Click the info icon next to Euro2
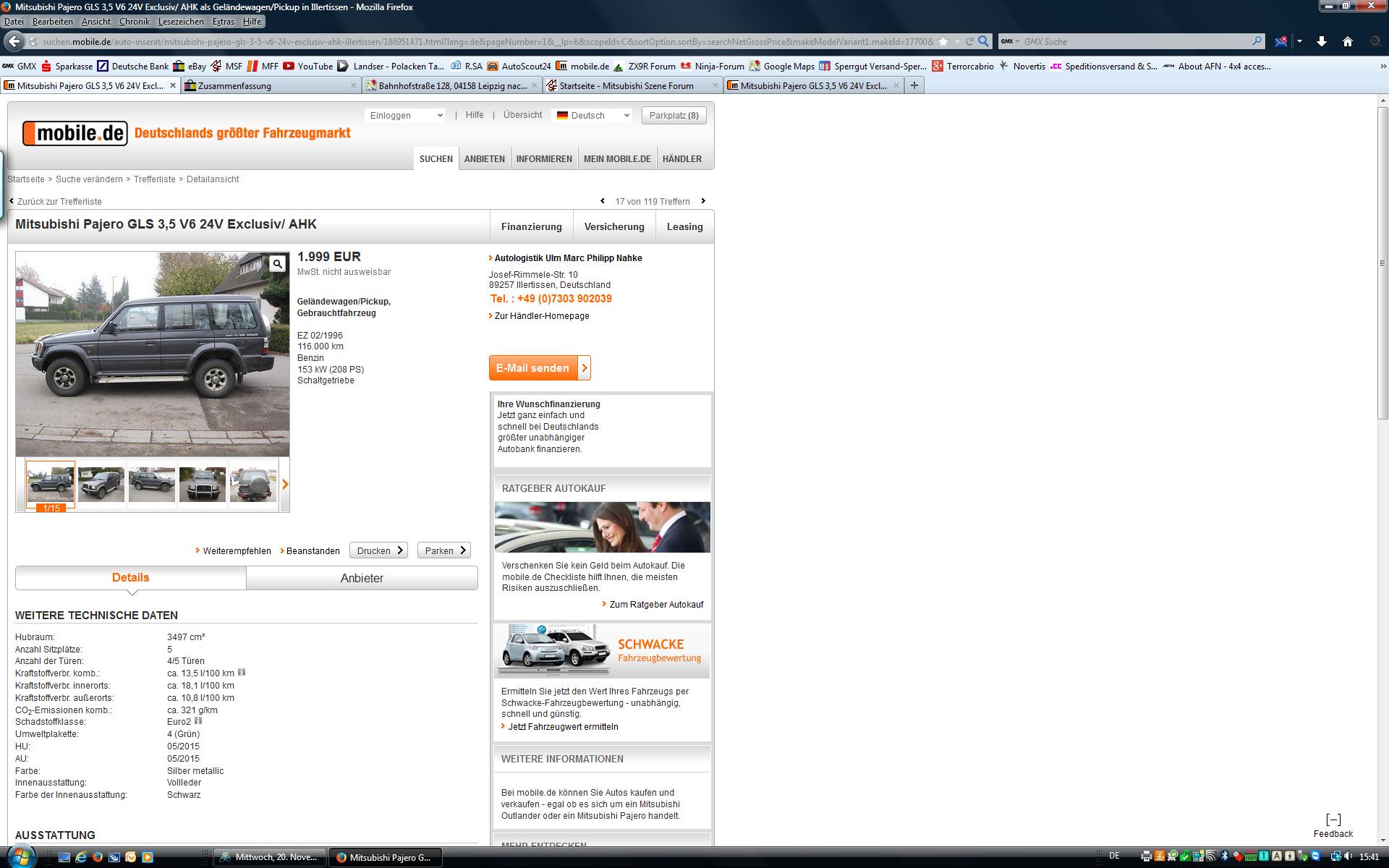Screen dimensions: 1389x868 click(x=198, y=720)
